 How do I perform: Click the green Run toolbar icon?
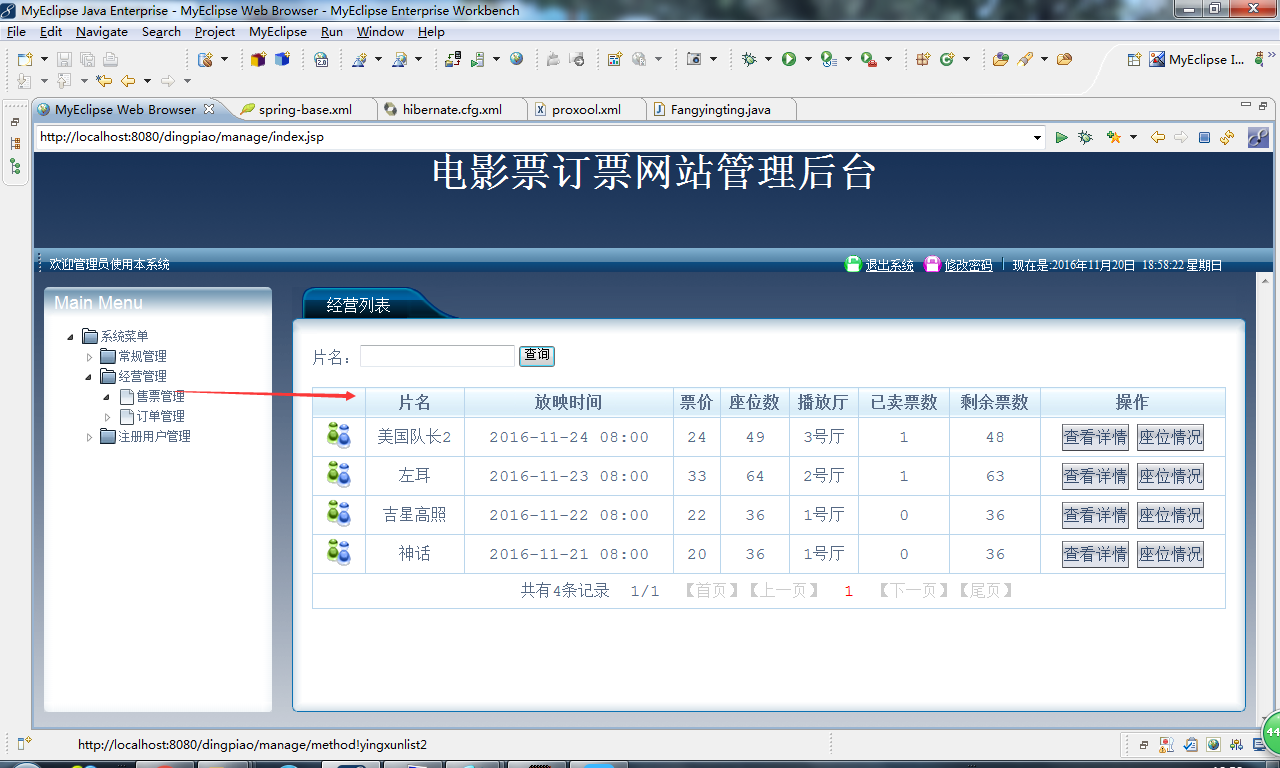[x=789, y=60]
